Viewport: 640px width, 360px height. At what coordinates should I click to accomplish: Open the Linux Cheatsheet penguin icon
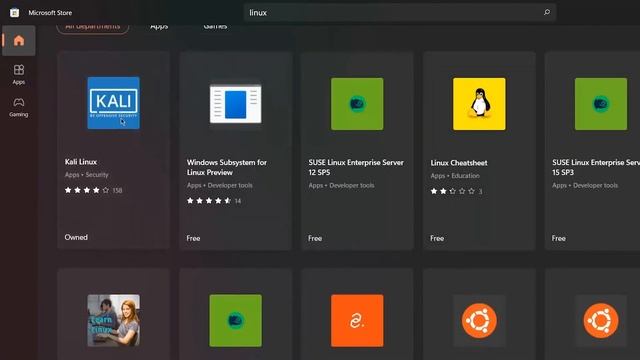[x=479, y=104]
